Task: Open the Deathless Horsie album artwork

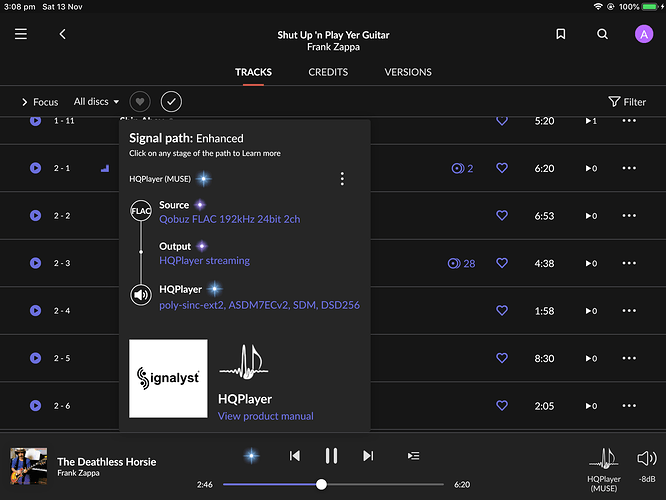Action: pos(28,466)
